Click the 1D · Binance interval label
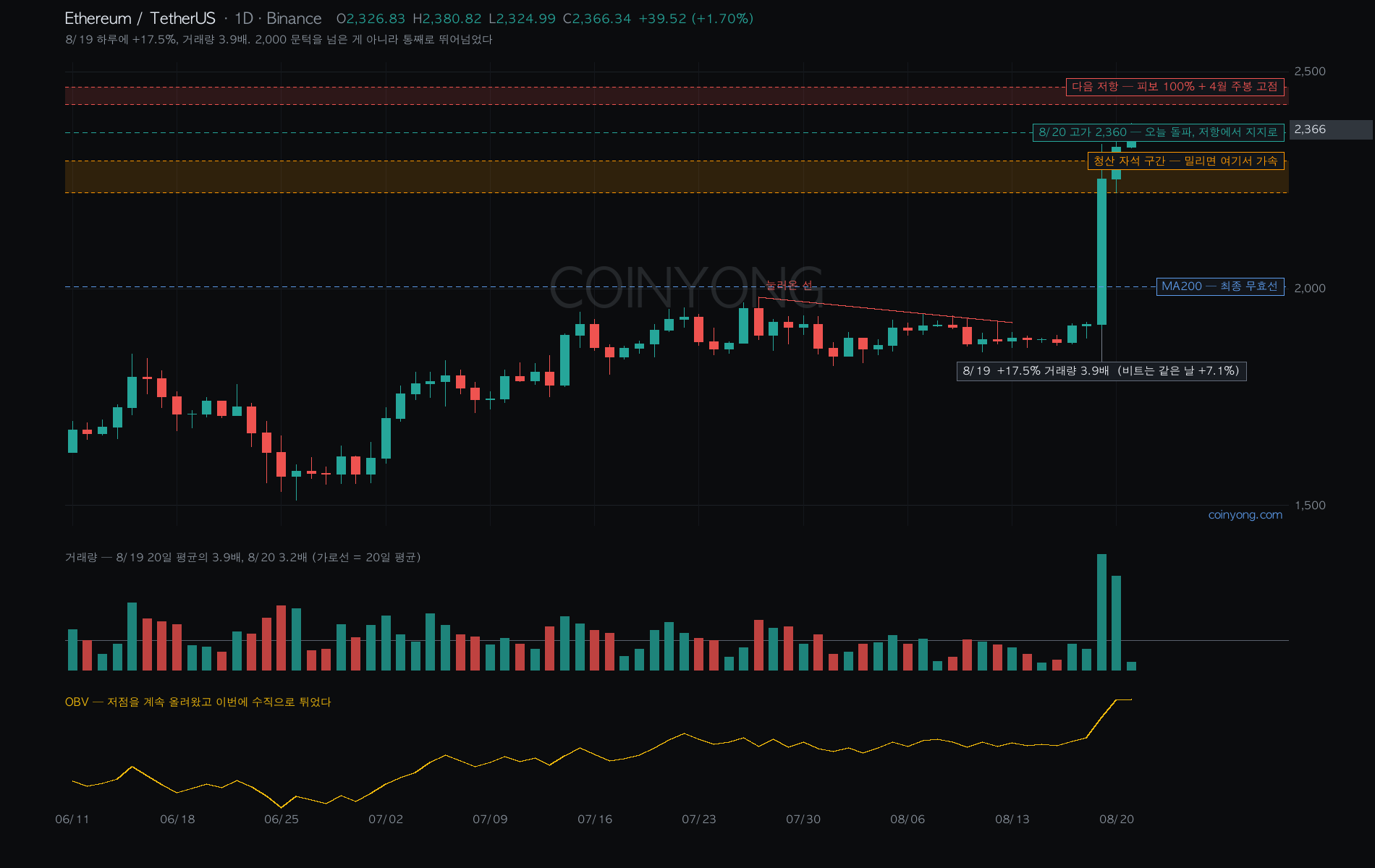The height and width of the screenshot is (868, 1375). click(278, 18)
